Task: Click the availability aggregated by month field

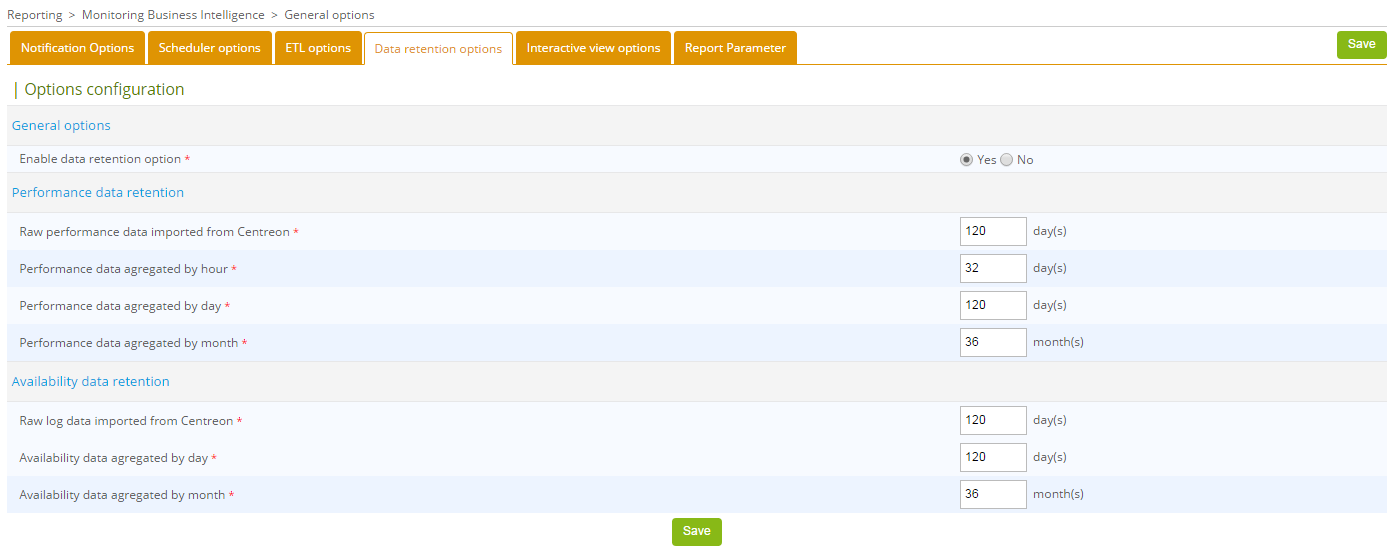Action: pyautogui.click(x=992, y=494)
